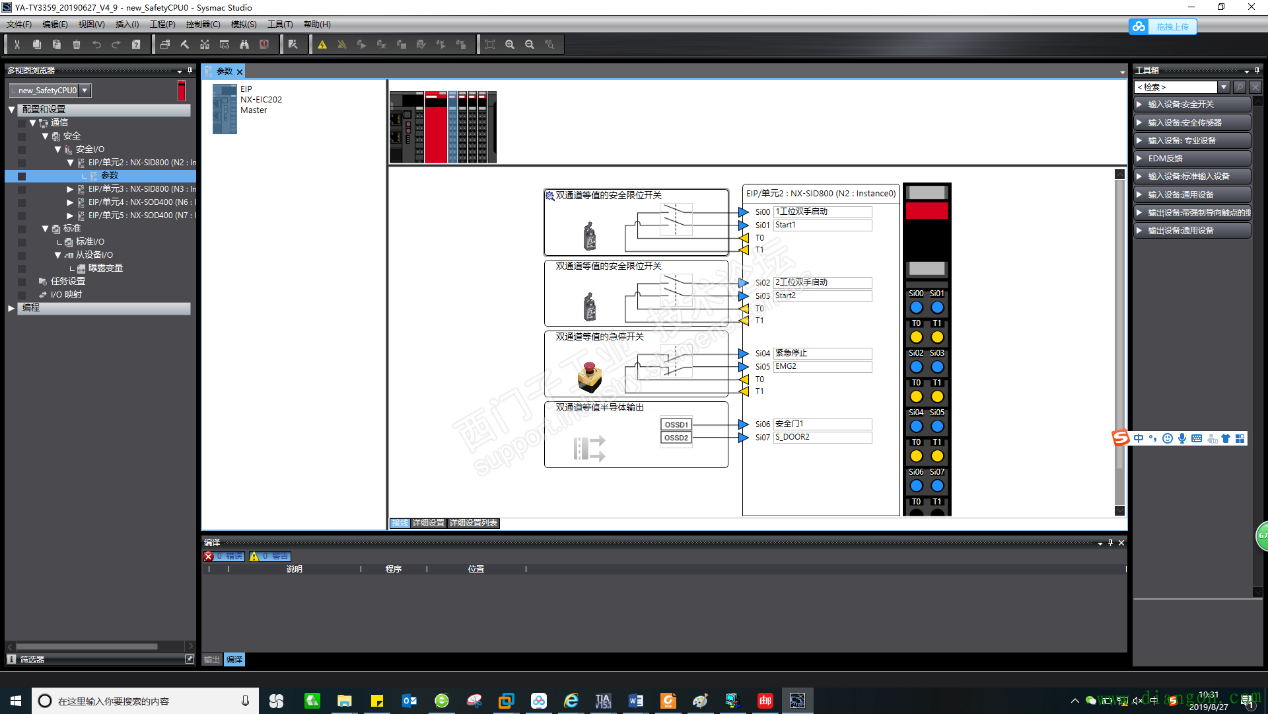1268x714 pixels.
Task: Click the toolbox search magnifier button
Action: click(x=1239, y=87)
